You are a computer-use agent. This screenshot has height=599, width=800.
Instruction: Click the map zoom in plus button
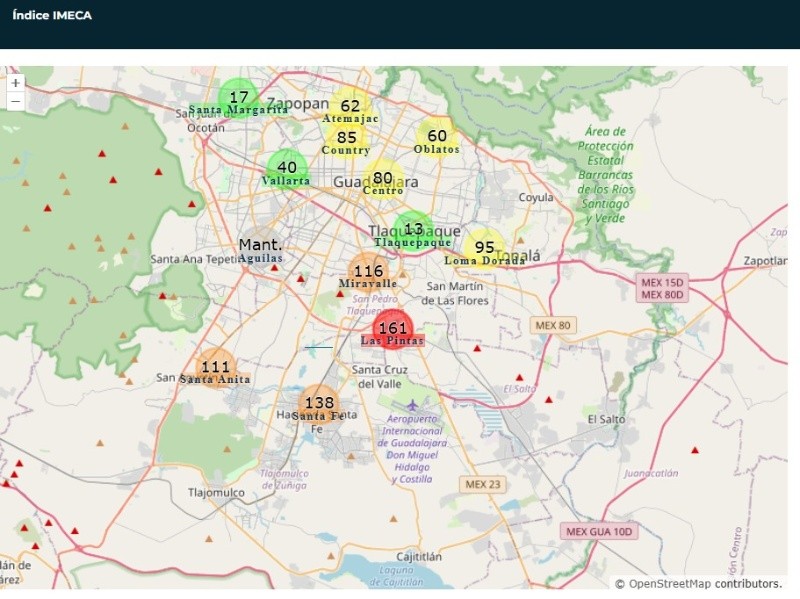click(15, 83)
